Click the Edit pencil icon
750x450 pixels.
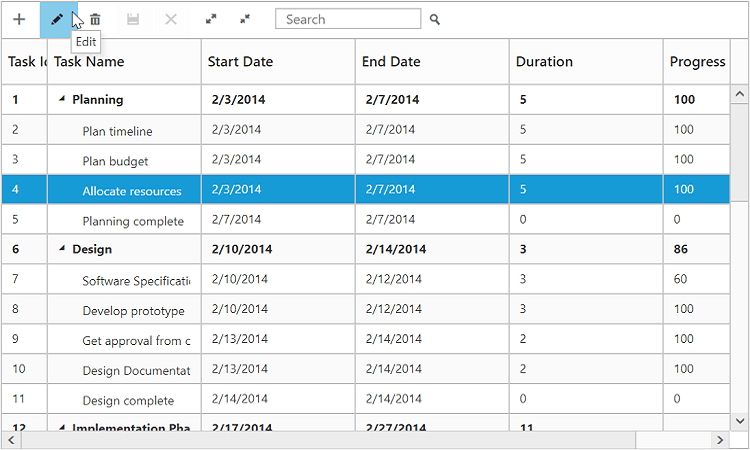click(57, 19)
